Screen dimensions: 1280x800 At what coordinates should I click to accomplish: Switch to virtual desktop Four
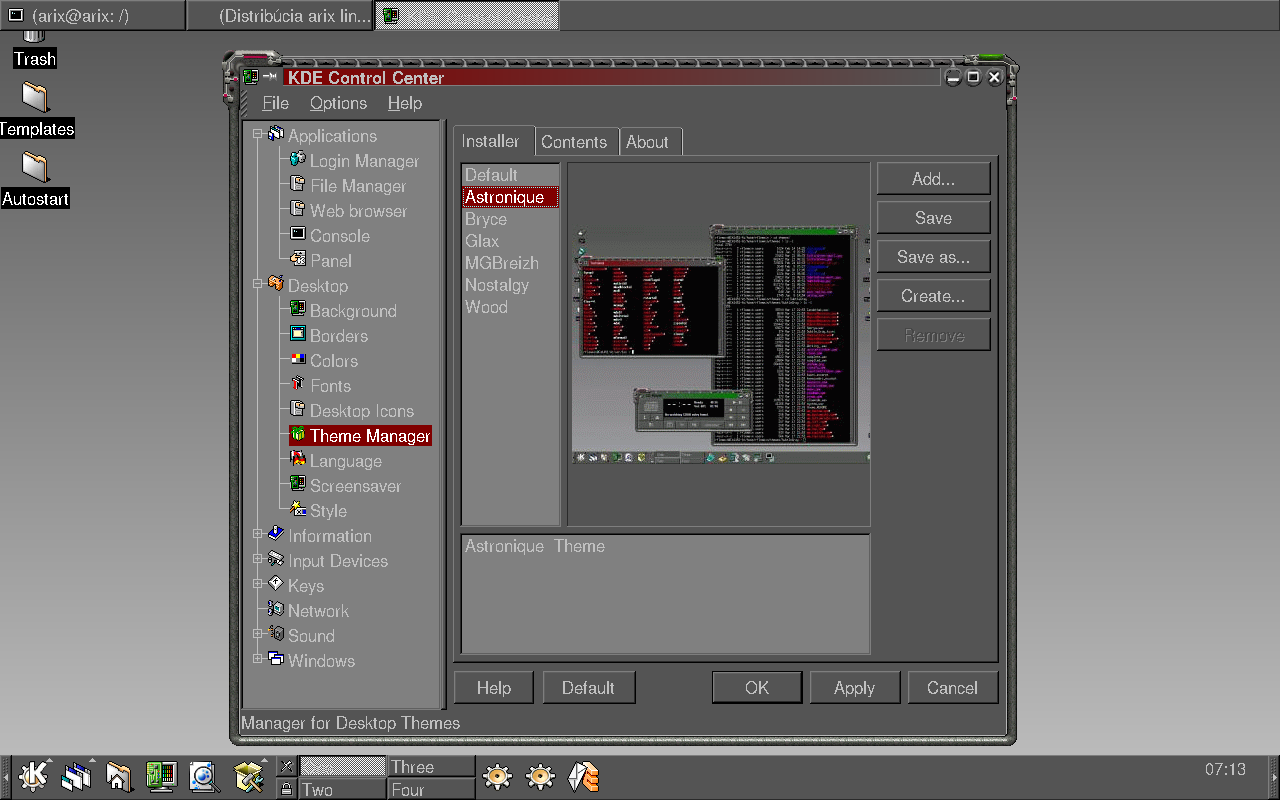(x=430, y=789)
